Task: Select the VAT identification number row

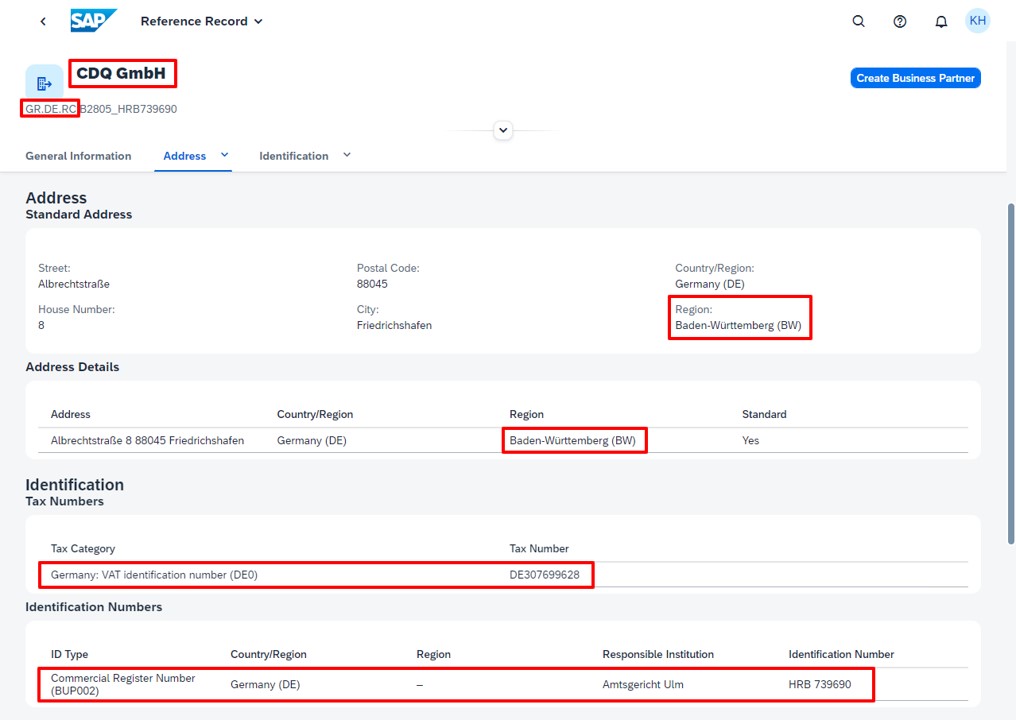Action: pos(503,575)
